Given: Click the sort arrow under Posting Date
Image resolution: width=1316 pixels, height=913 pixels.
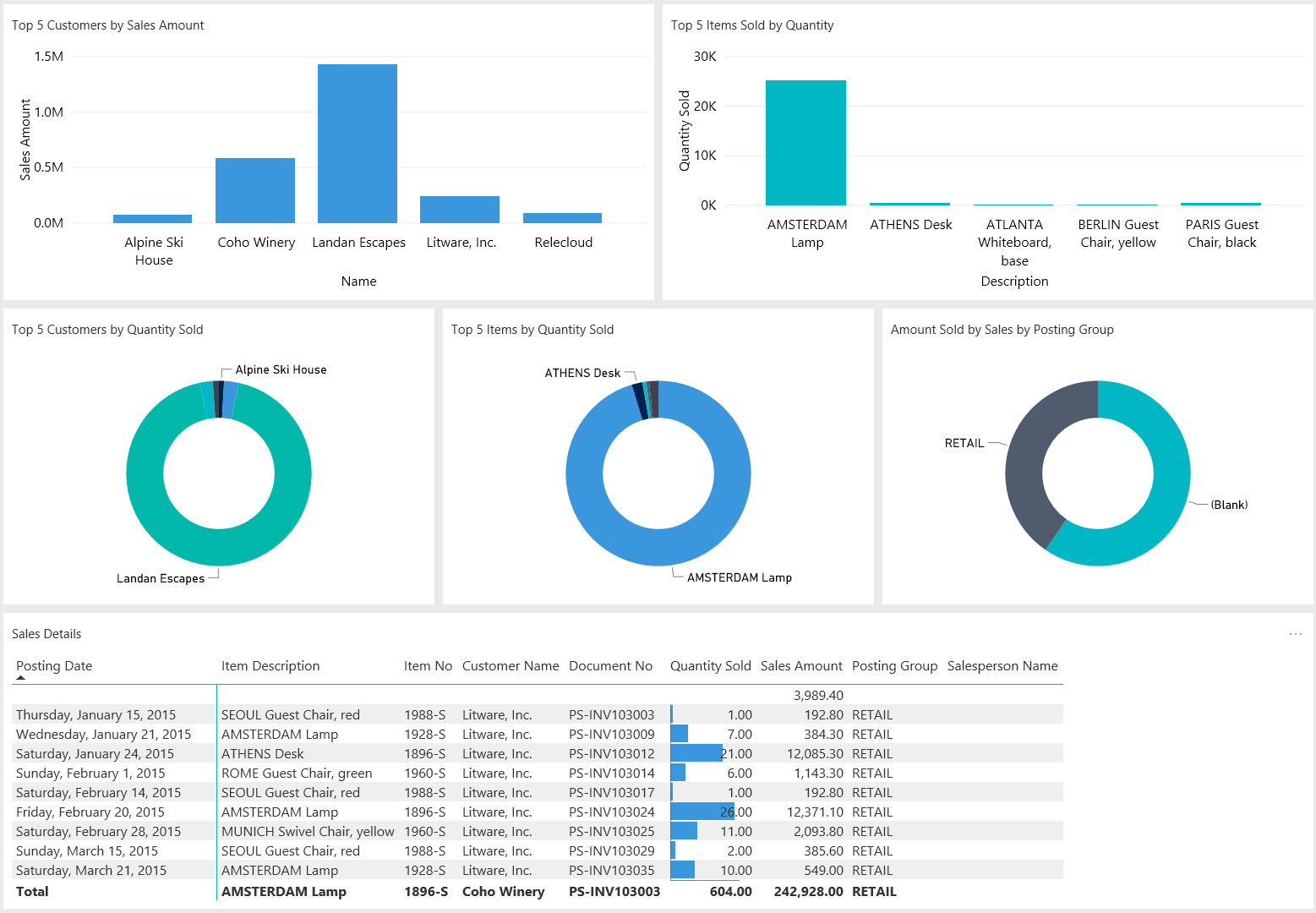Looking at the screenshot, I should pos(19,676).
